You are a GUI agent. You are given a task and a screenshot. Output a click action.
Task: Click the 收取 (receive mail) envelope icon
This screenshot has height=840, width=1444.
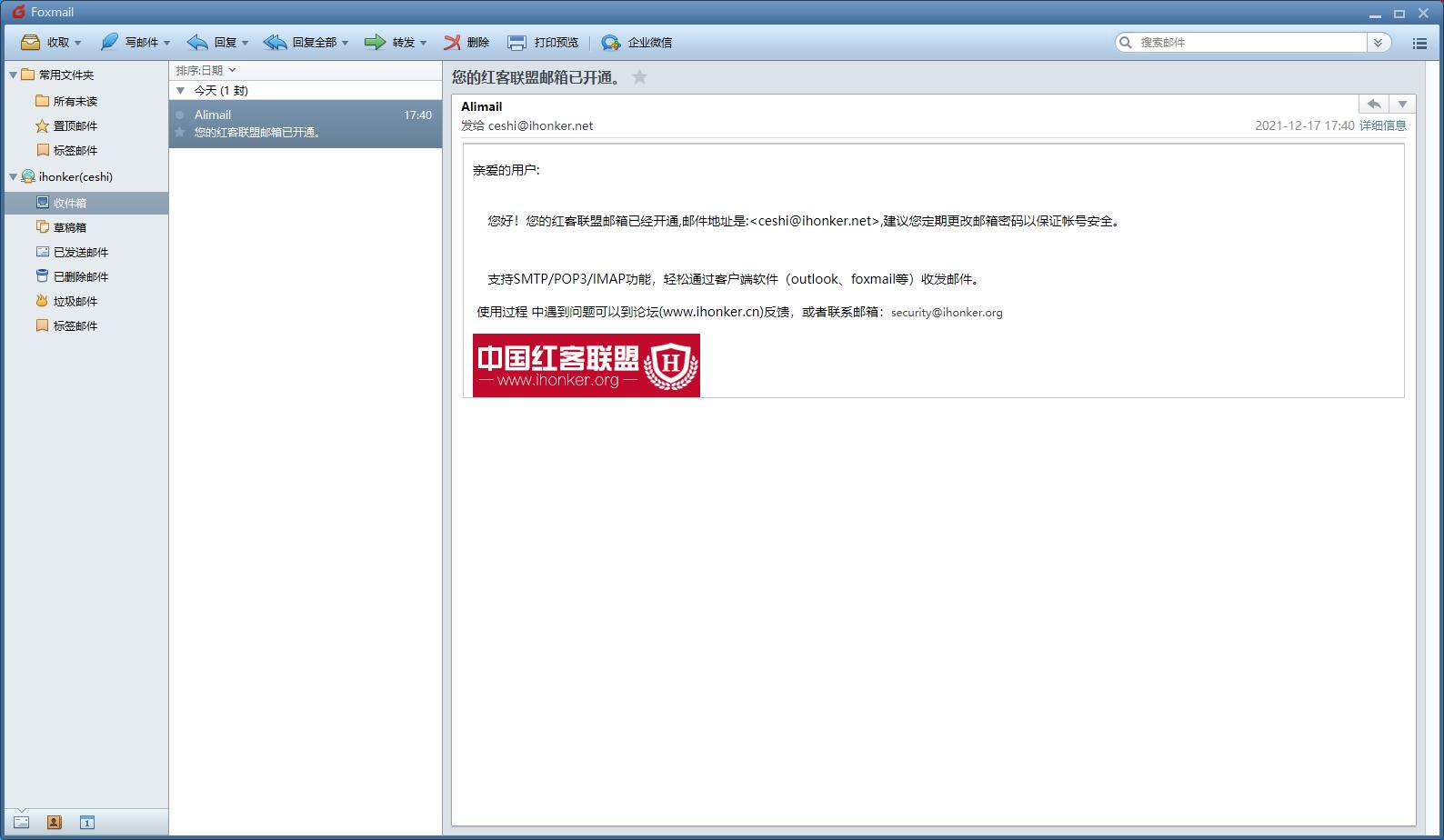(30, 42)
